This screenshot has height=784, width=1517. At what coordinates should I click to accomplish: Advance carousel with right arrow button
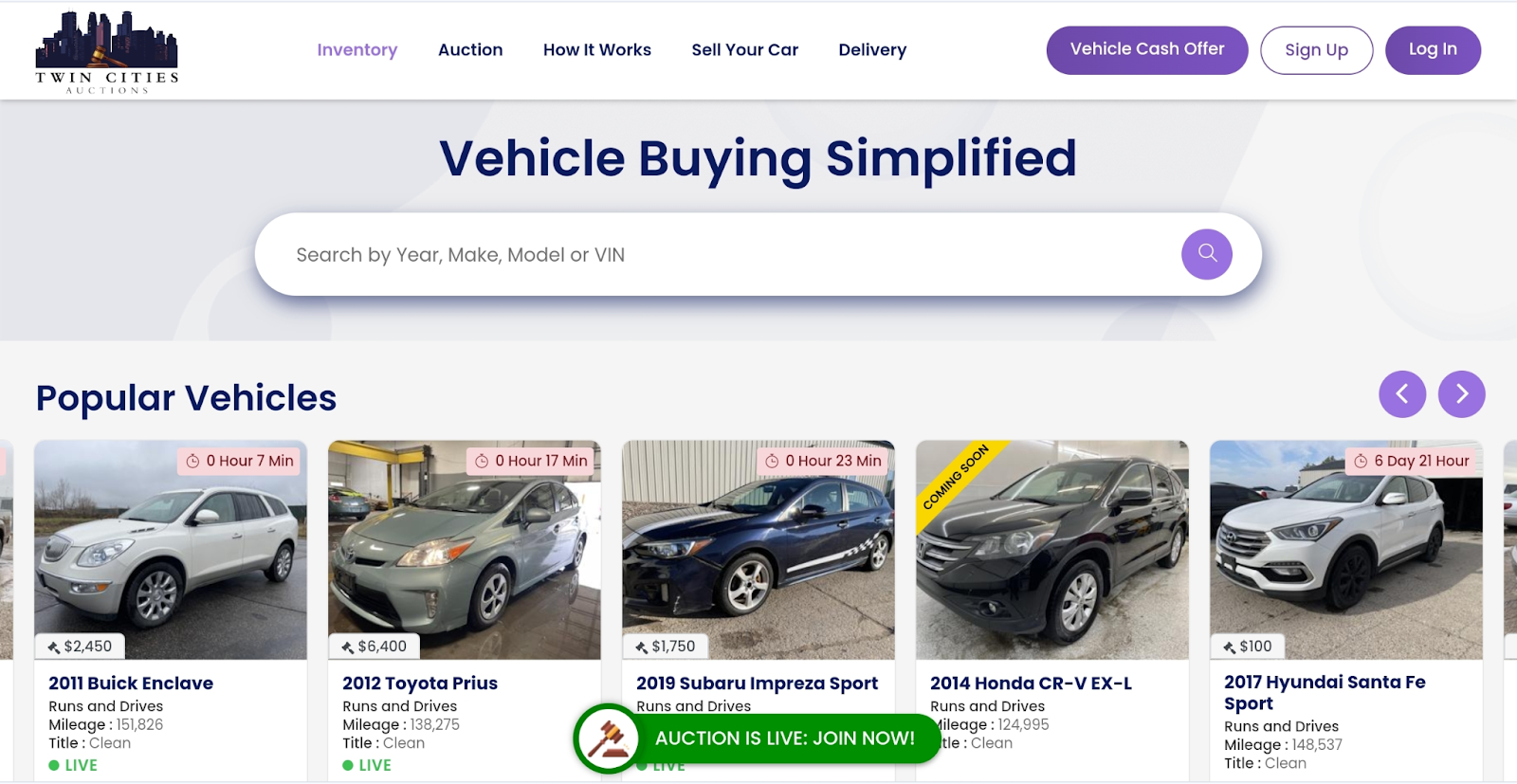[x=1461, y=393]
